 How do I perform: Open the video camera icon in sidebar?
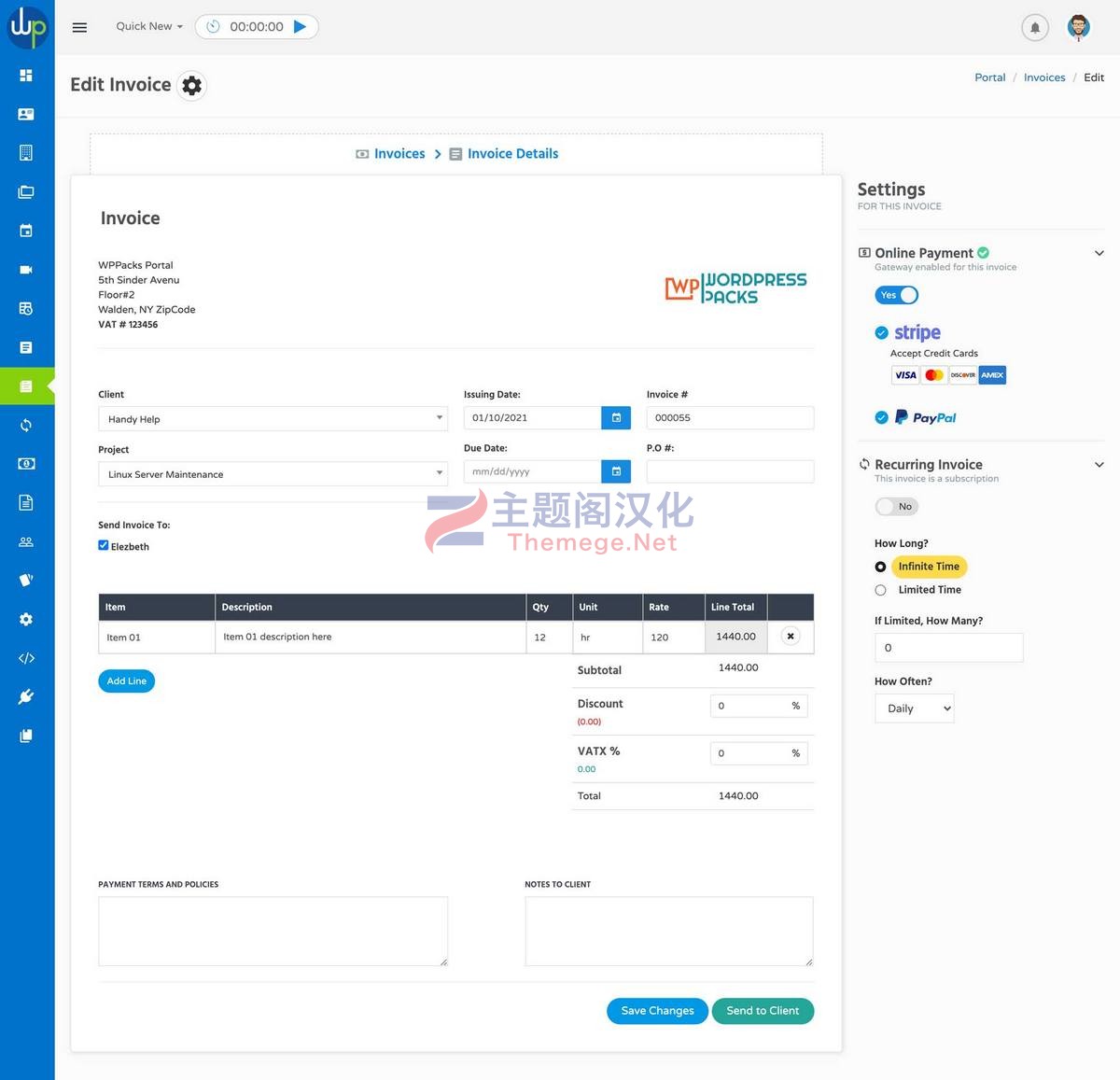(x=26, y=270)
